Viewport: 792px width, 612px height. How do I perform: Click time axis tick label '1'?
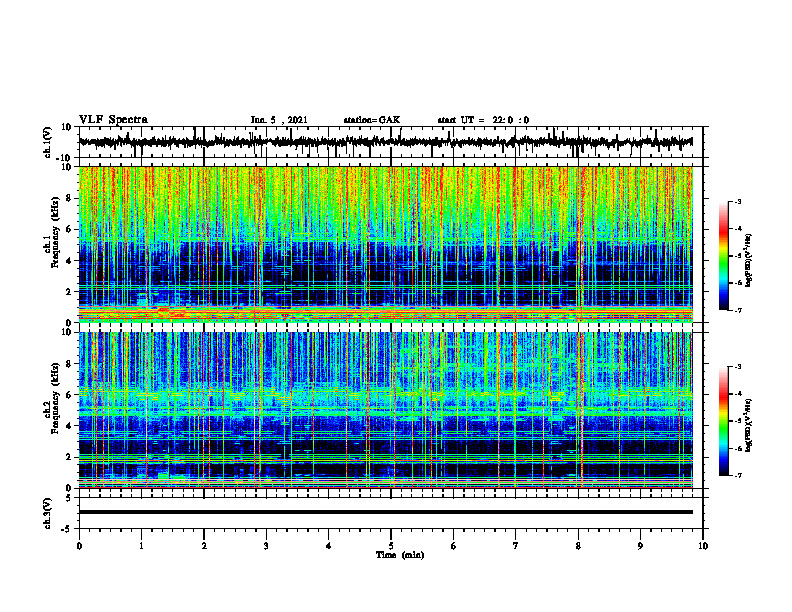coord(141,546)
